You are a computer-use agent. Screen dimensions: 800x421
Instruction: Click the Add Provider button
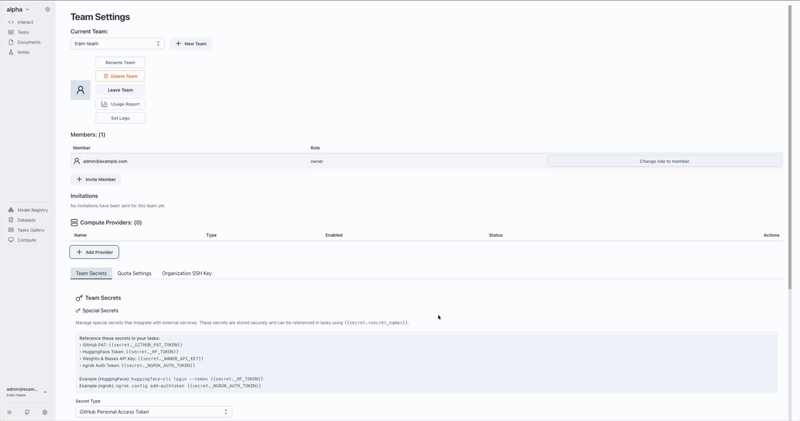[94, 252]
